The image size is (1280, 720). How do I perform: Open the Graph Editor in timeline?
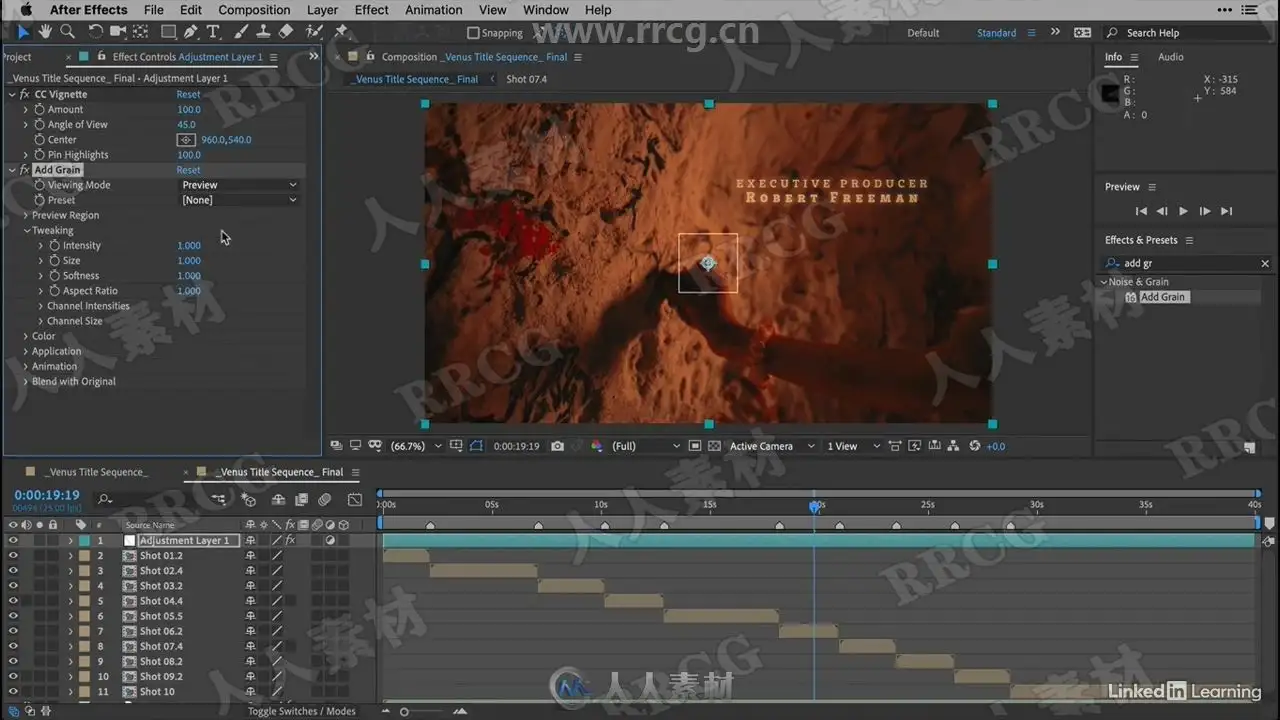tap(355, 499)
